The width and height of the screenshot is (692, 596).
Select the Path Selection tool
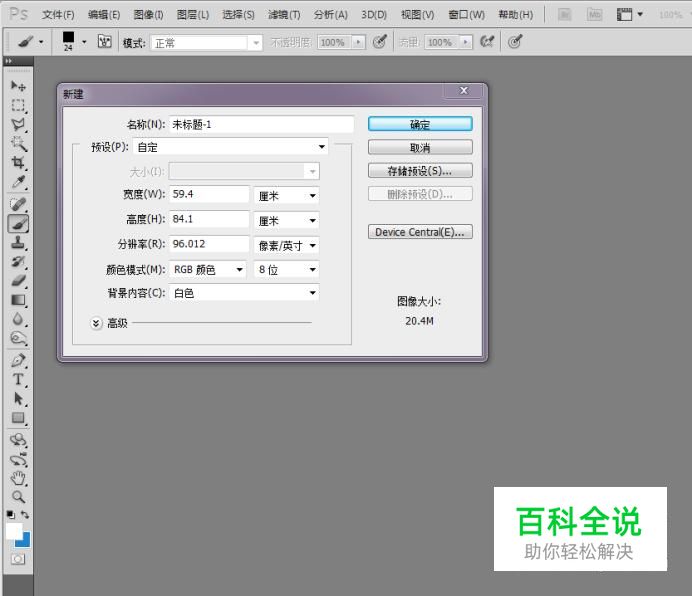pos(18,399)
